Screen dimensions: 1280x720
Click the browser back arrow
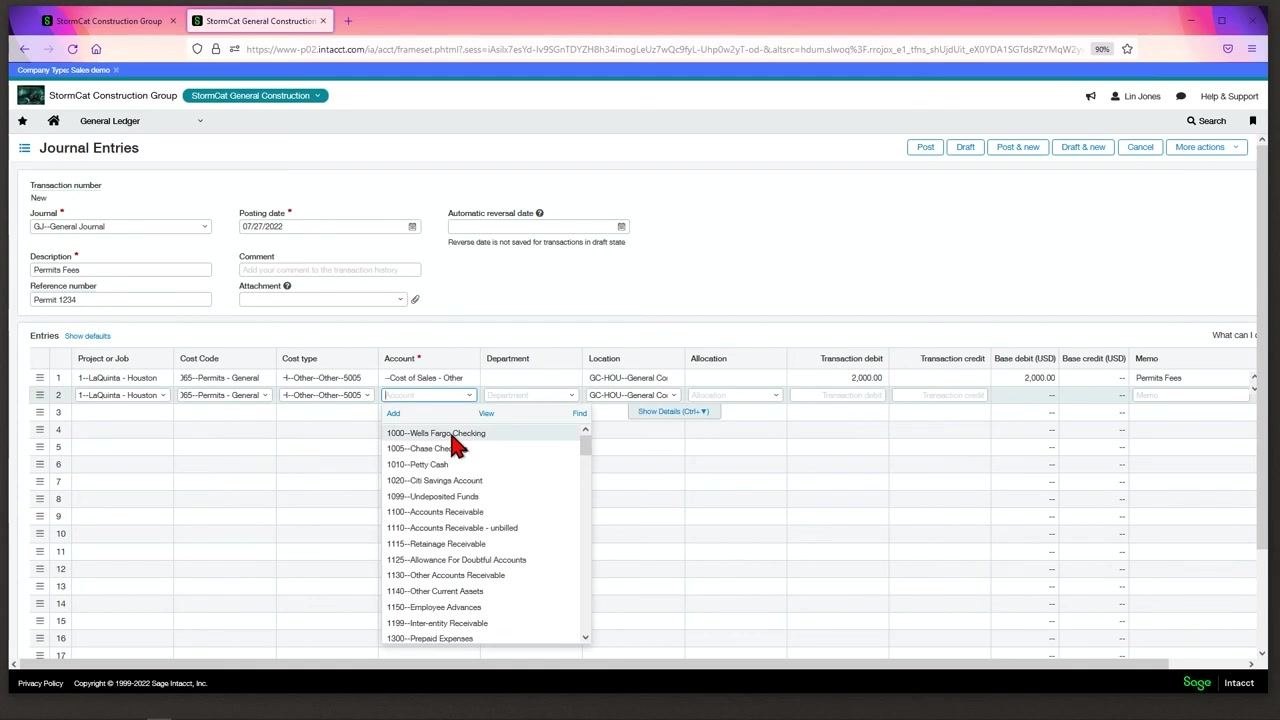(x=24, y=49)
